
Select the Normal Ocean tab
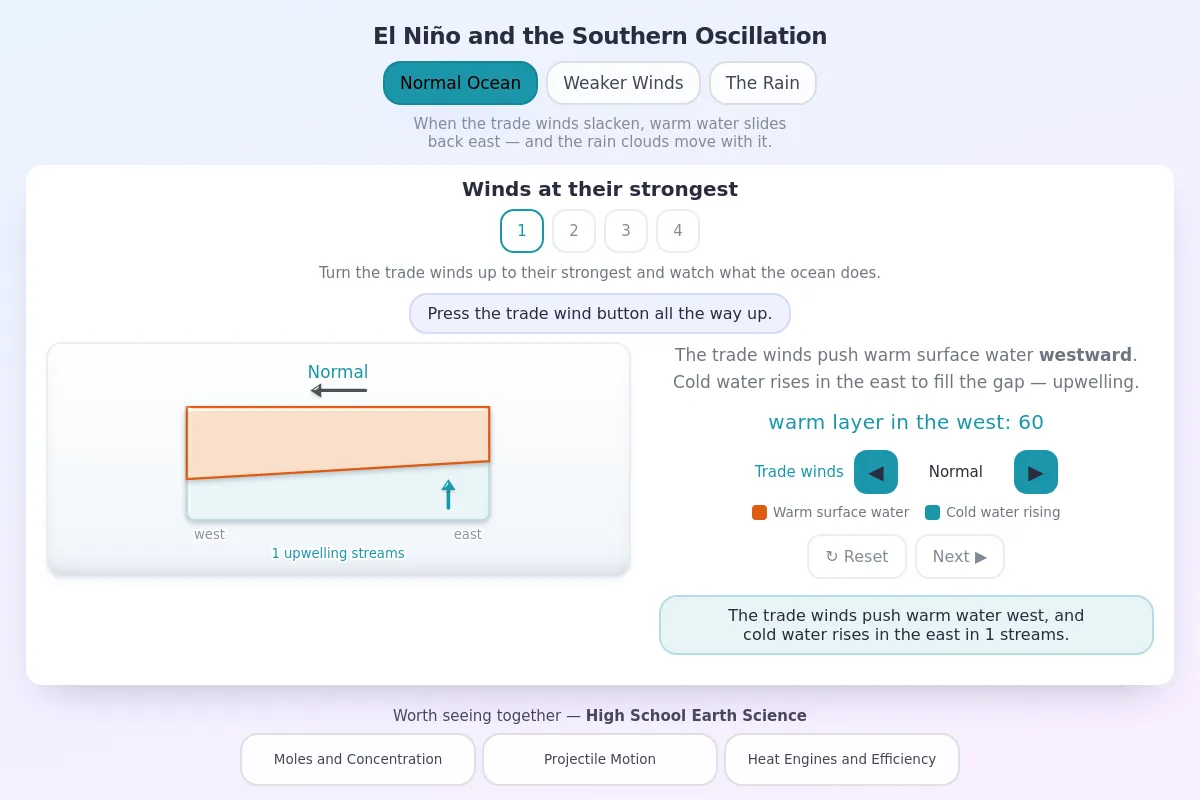coord(460,83)
